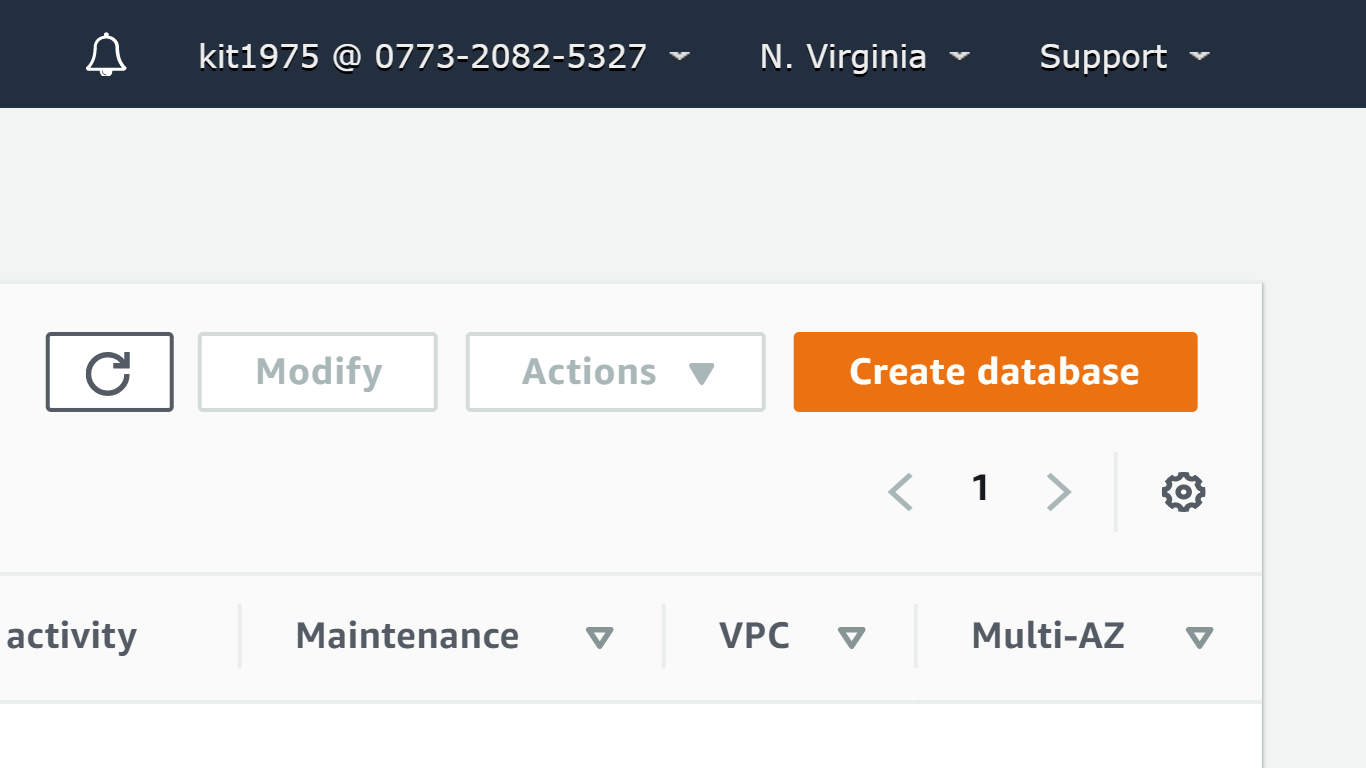Screen dimensions: 1366x768
Task: Click the VPC column header label
Action: pos(754,636)
